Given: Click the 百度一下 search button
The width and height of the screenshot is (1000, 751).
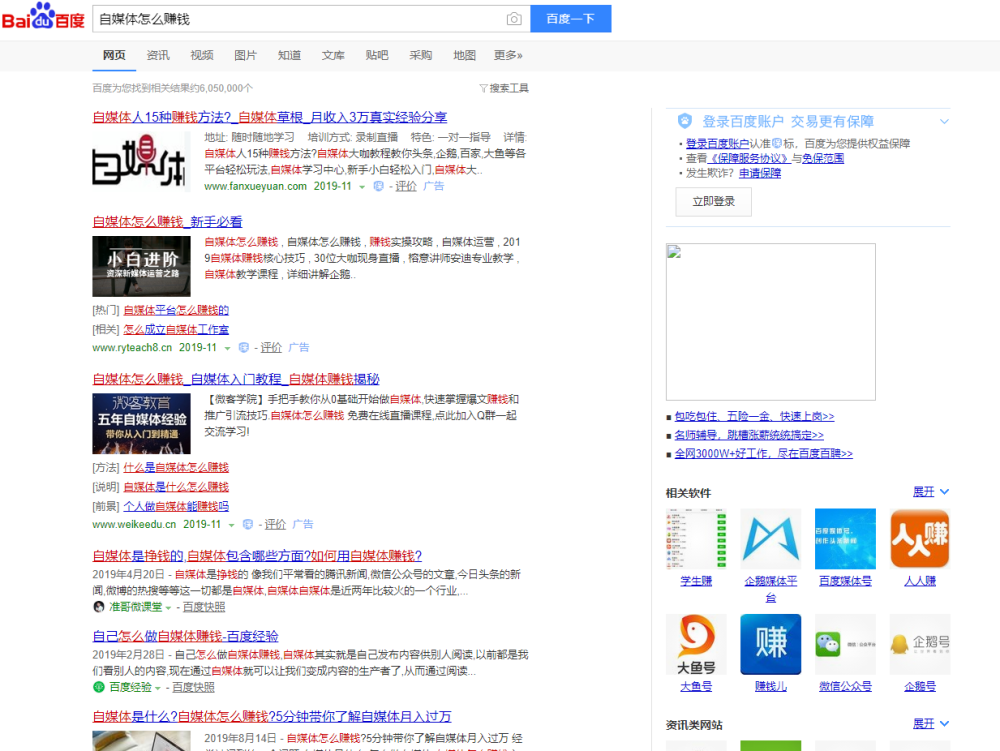Looking at the screenshot, I should tap(571, 18).
